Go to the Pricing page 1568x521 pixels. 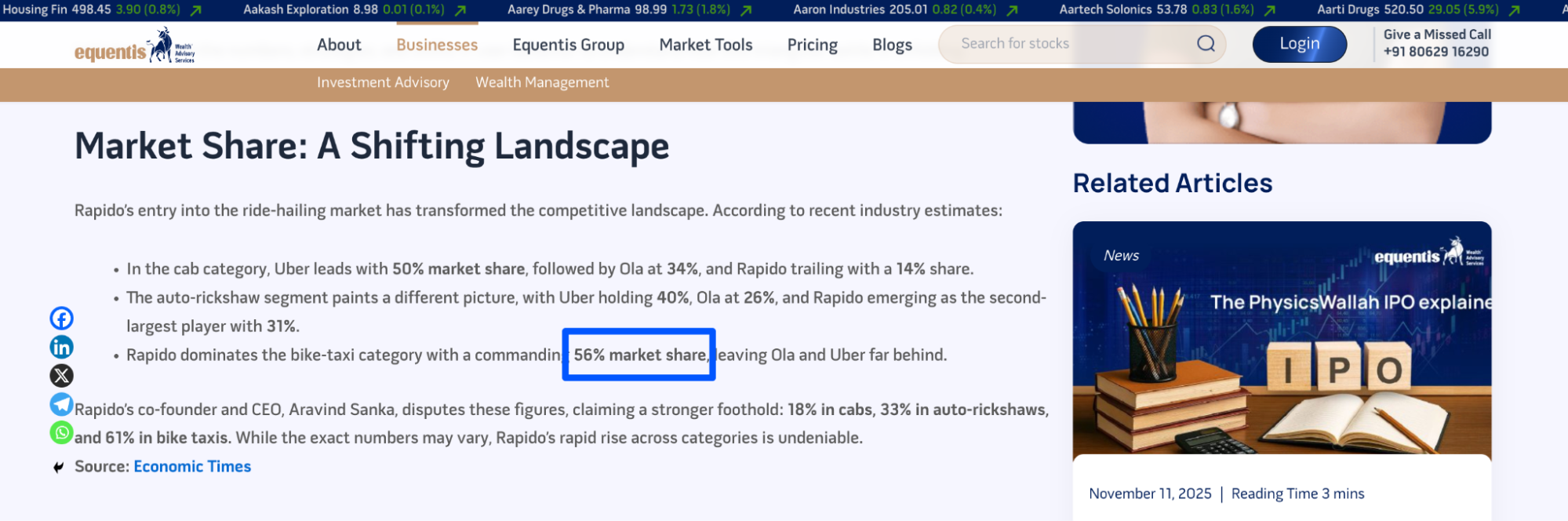pos(813,45)
